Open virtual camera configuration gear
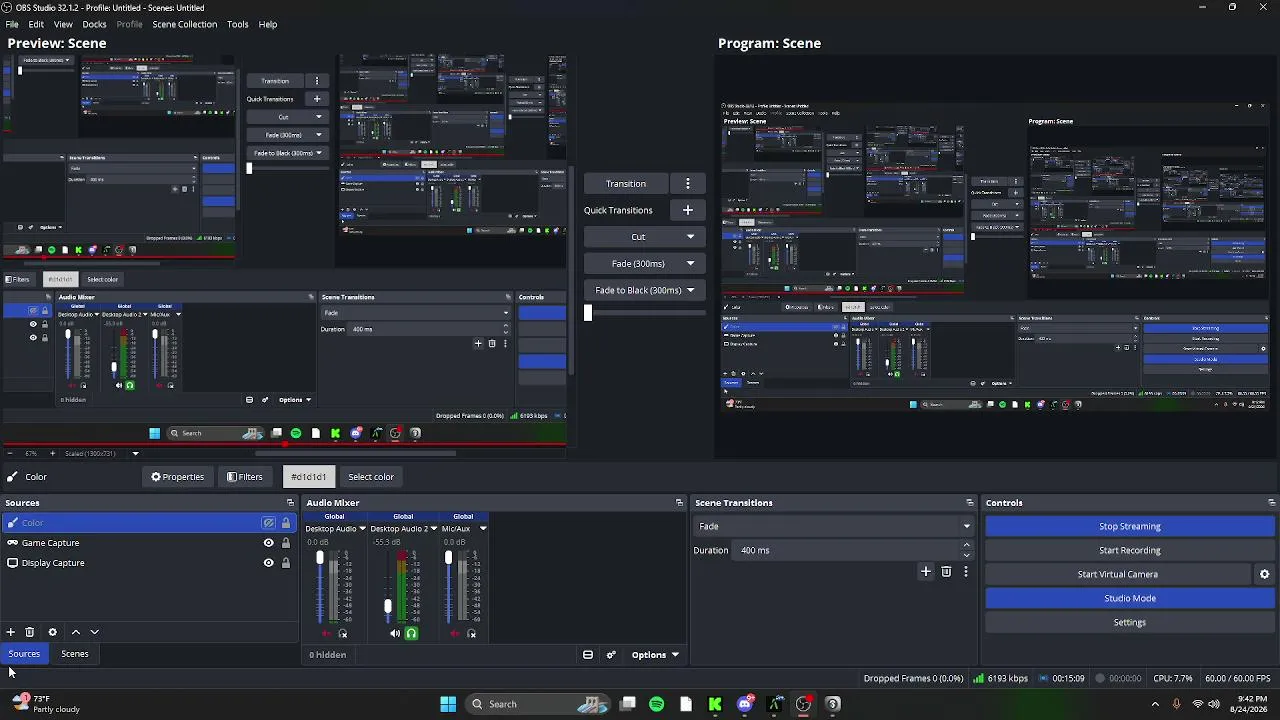 pyautogui.click(x=1264, y=574)
